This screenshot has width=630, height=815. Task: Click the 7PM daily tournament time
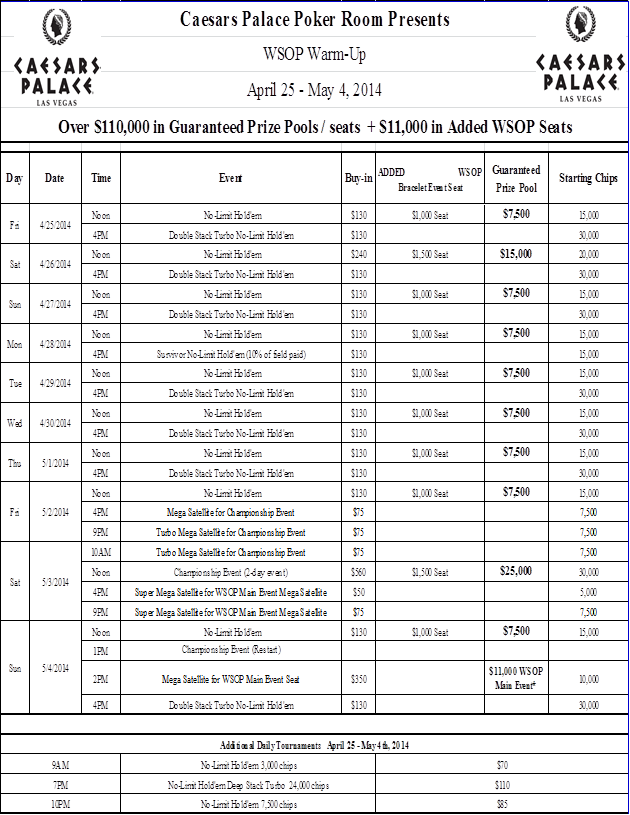pyautogui.click(x=60, y=785)
